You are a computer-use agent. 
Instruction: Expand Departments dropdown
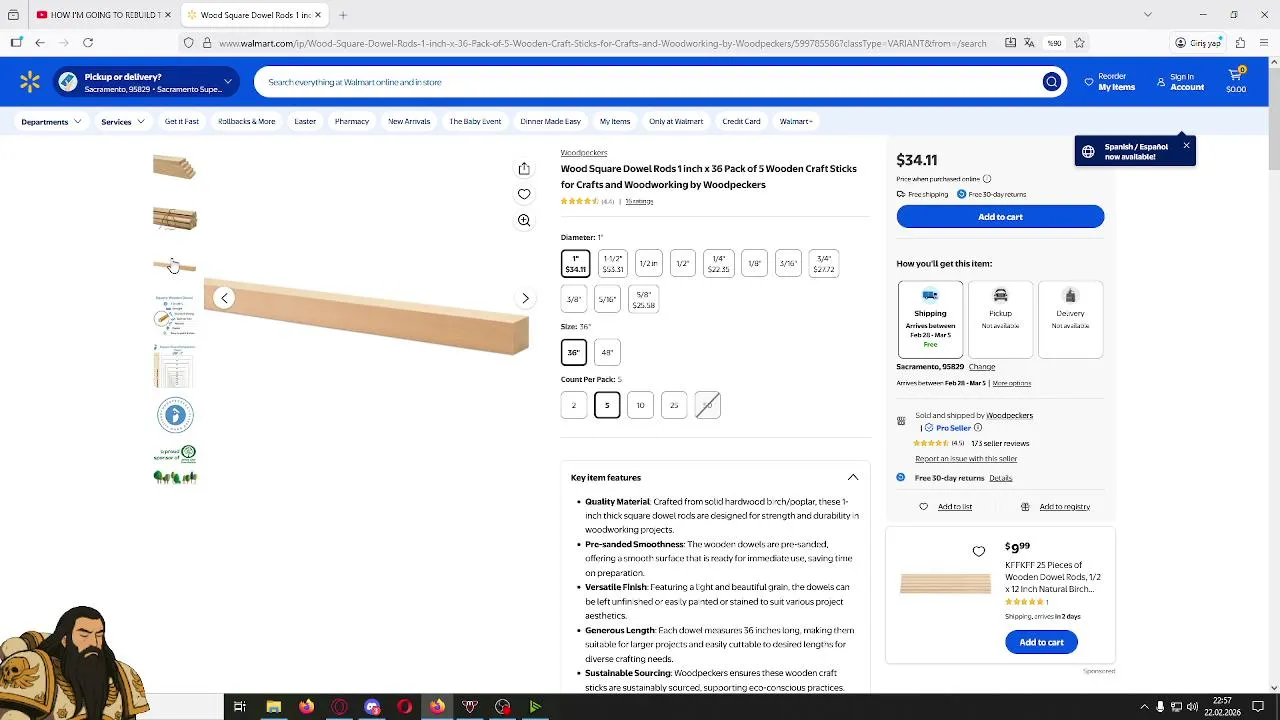pos(51,121)
